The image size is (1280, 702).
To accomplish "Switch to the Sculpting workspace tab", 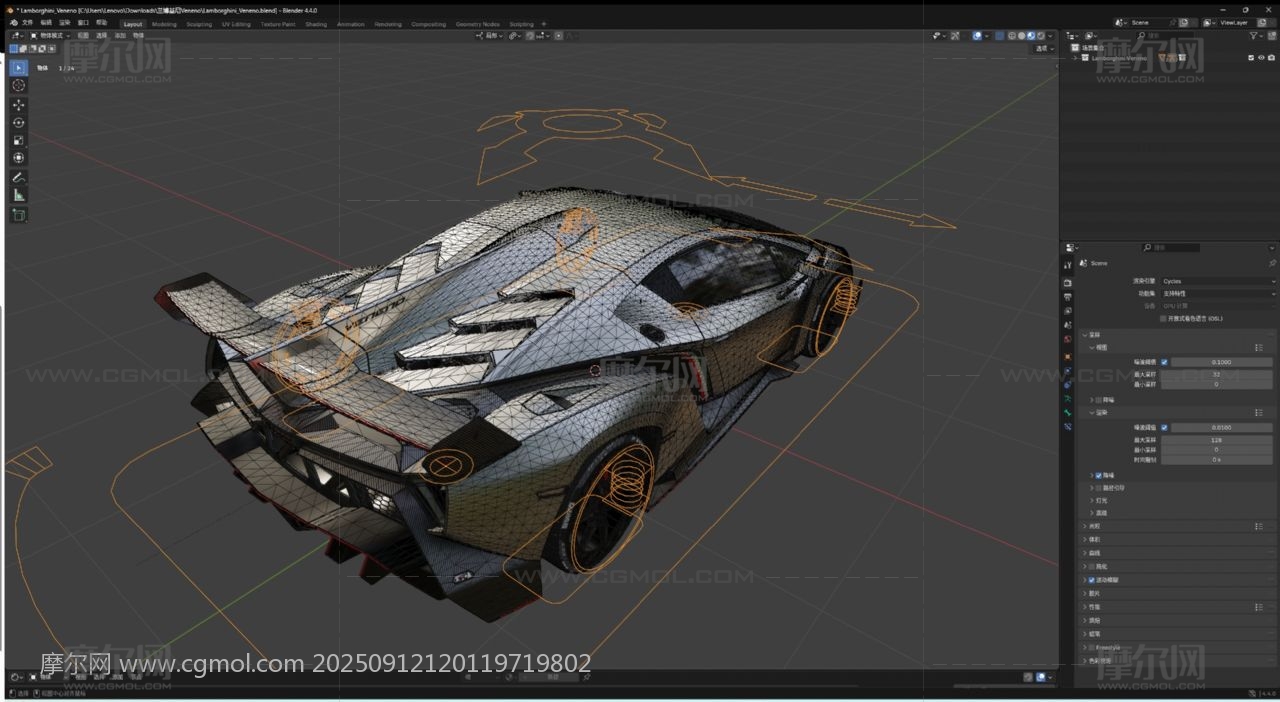I will point(199,24).
